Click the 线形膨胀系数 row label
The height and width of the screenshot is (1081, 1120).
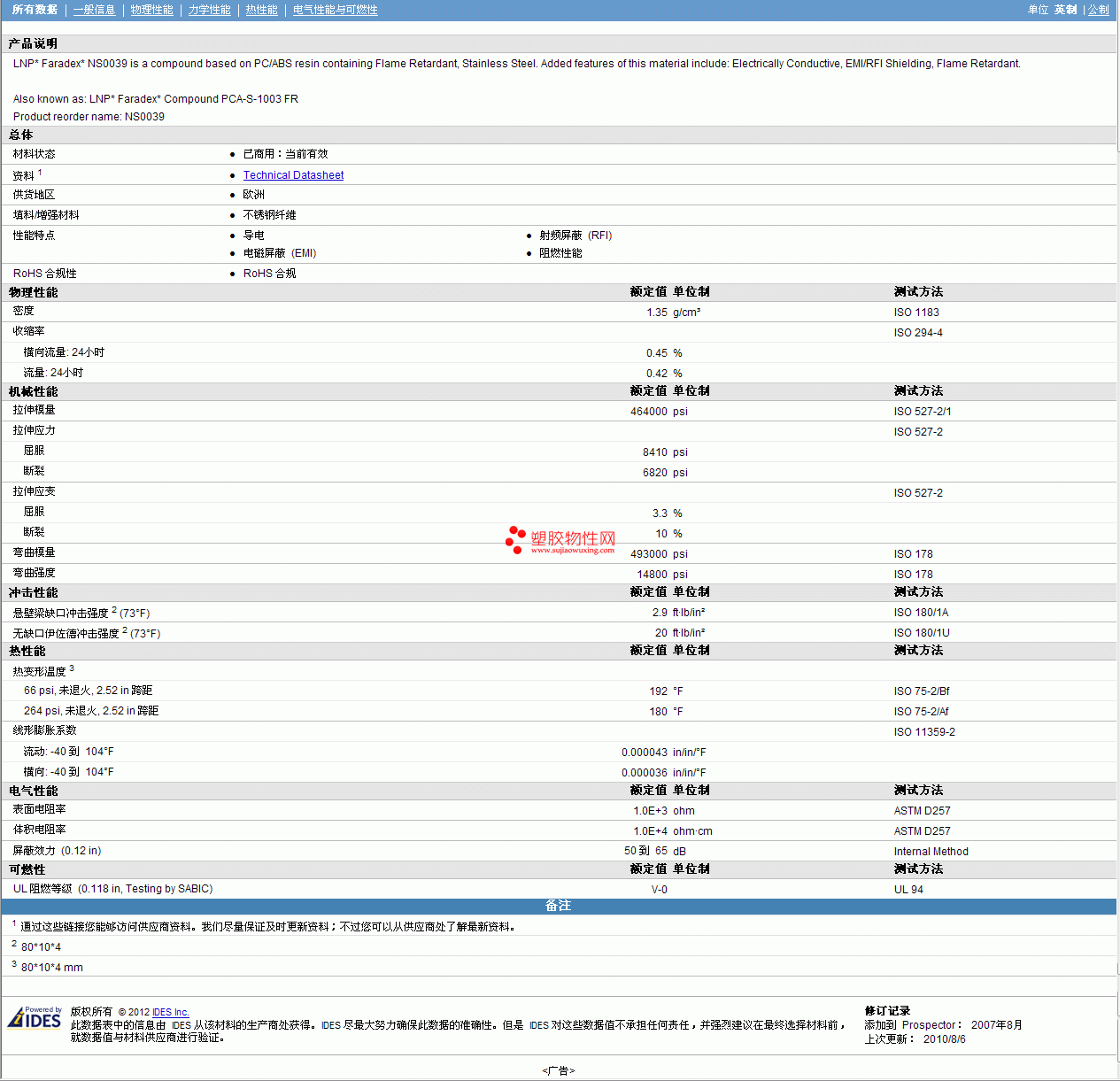tap(44, 730)
